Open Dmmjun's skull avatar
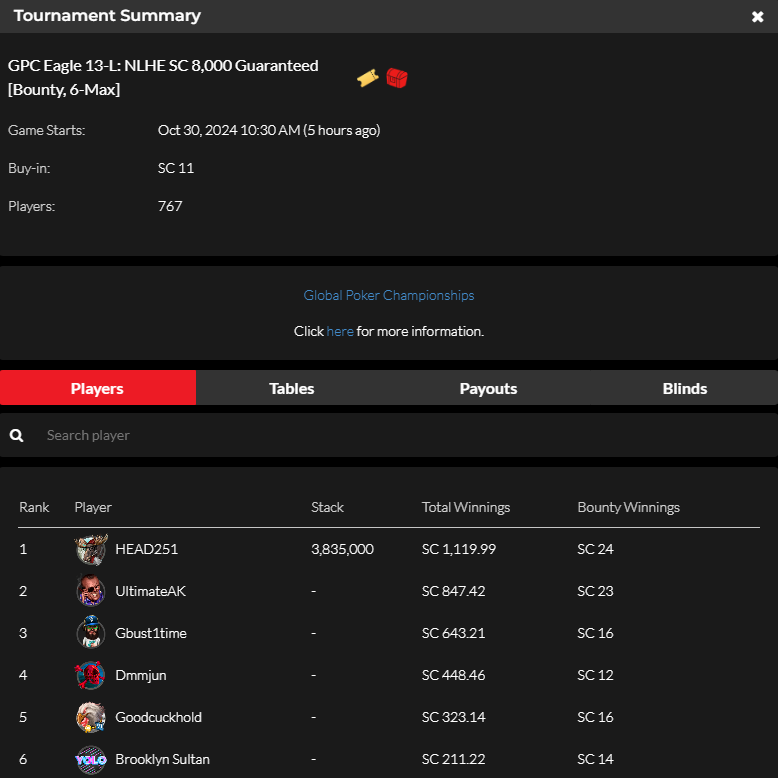This screenshot has height=778, width=778. 90,675
